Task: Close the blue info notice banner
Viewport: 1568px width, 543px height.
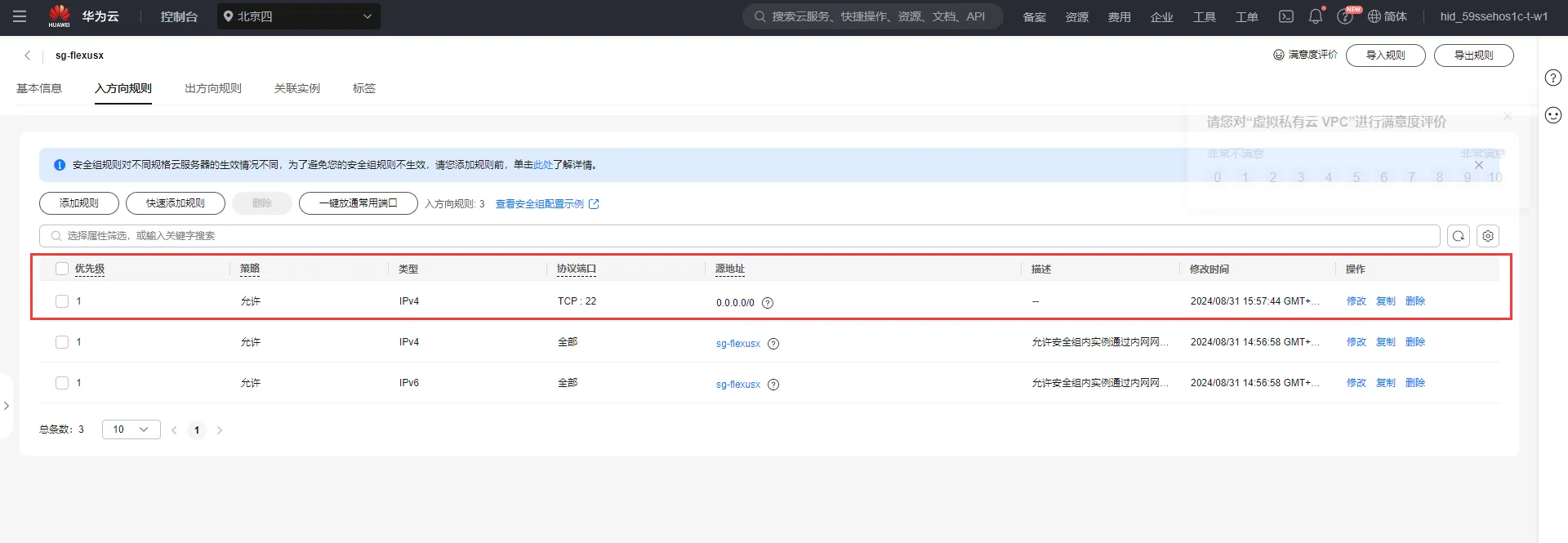Action: pyautogui.click(x=1479, y=165)
